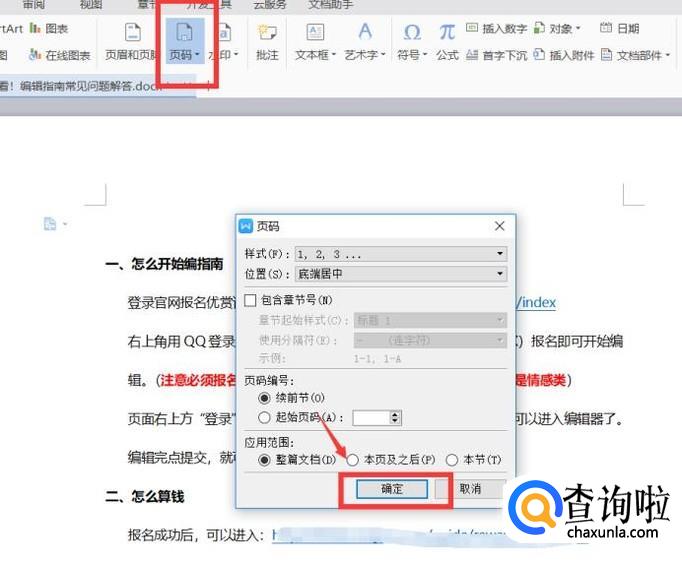Choose 本节 apply range
The height and width of the screenshot is (563, 682).
452,460
